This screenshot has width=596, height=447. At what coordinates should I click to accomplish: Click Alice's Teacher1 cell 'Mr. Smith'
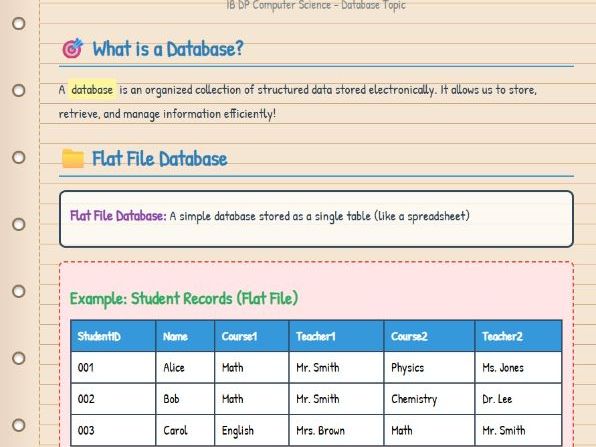click(336, 368)
